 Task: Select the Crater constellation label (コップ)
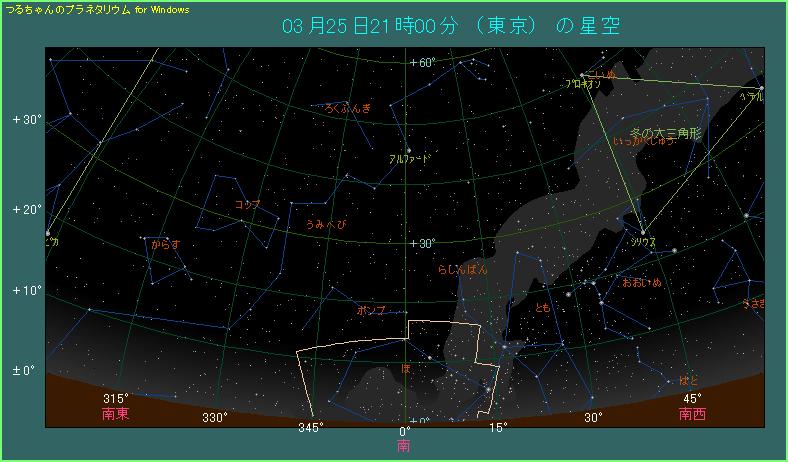pyautogui.click(x=246, y=204)
